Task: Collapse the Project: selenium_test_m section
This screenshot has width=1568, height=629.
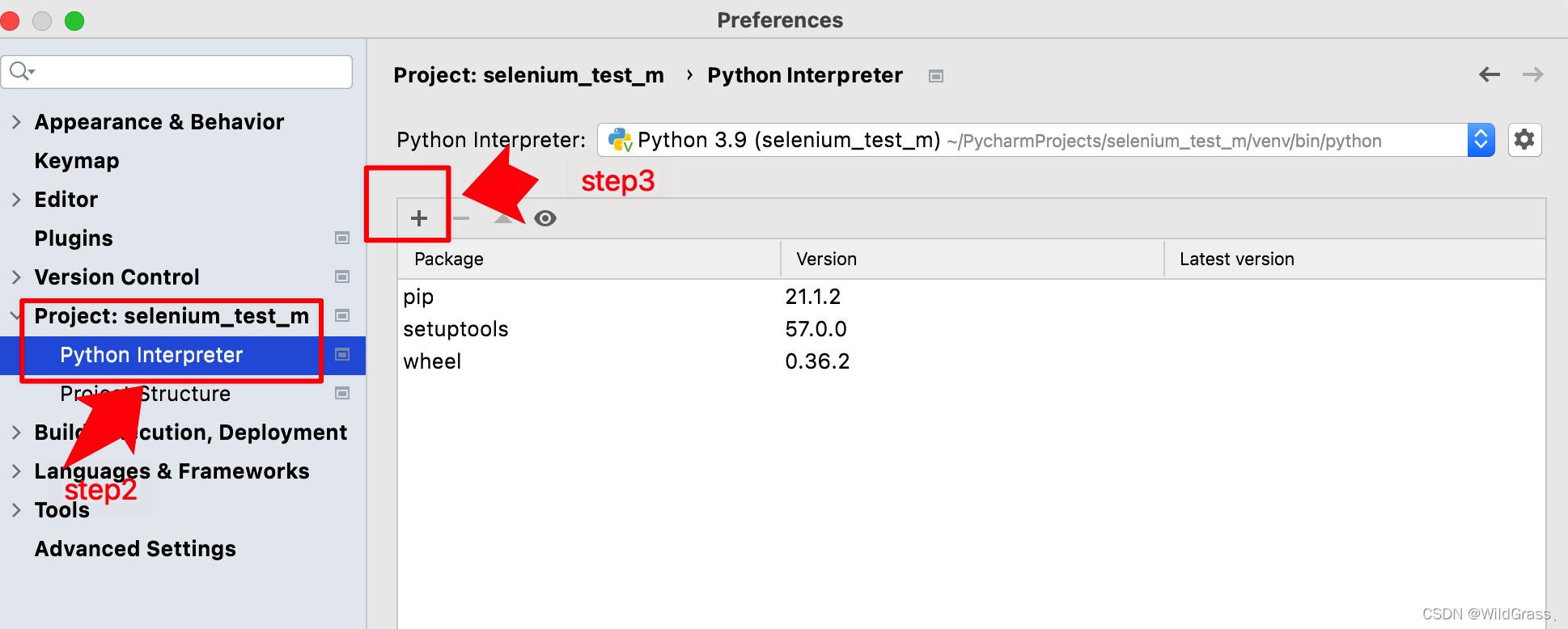Action: [16, 316]
